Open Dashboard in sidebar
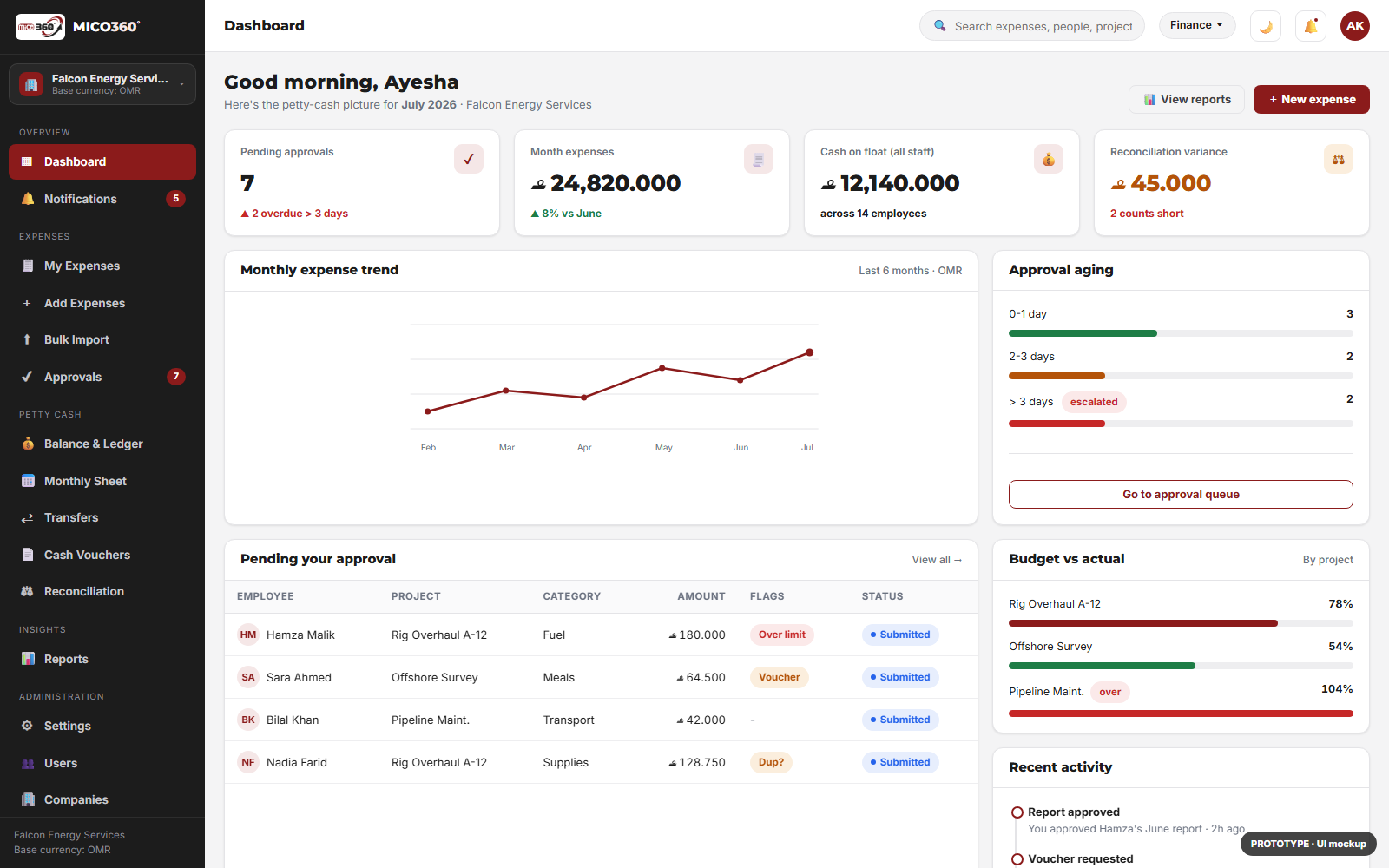The height and width of the screenshot is (868, 1389). [102, 161]
